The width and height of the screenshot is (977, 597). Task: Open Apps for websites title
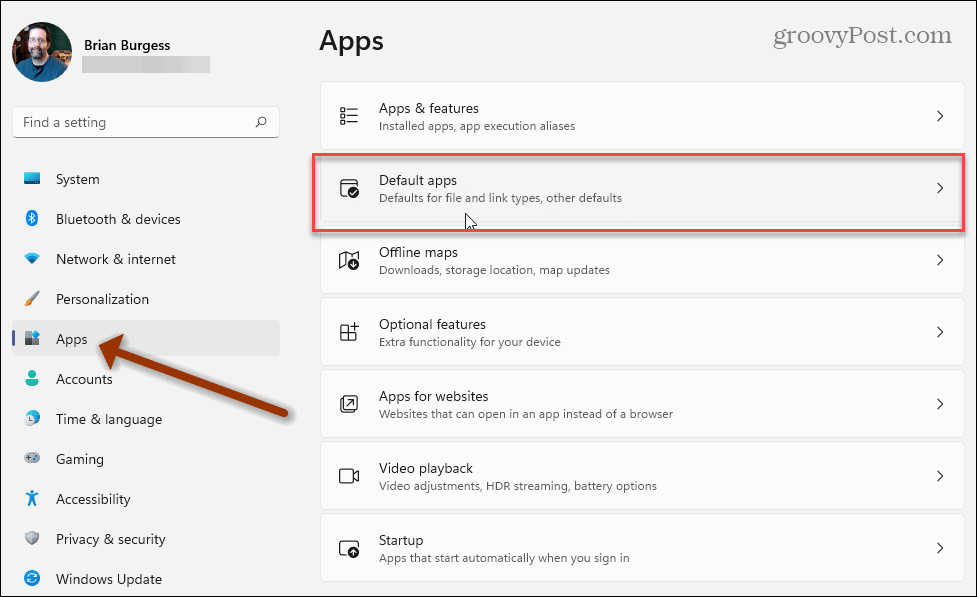point(433,396)
